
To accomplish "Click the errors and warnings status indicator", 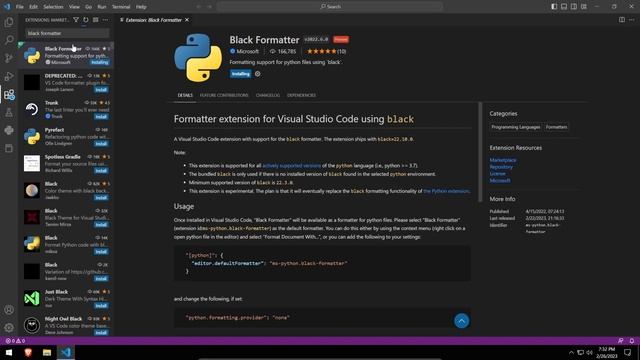I will tap(15, 341).
